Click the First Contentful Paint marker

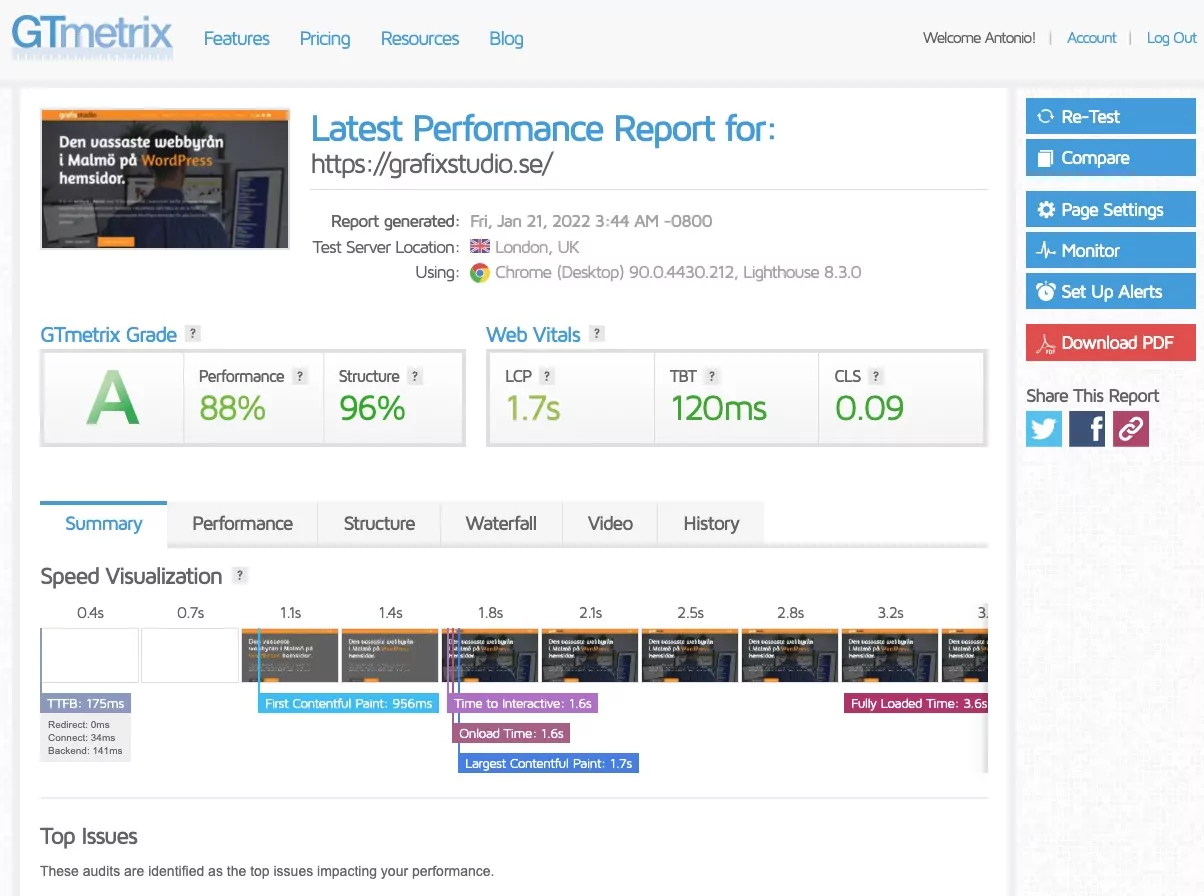tap(349, 703)
